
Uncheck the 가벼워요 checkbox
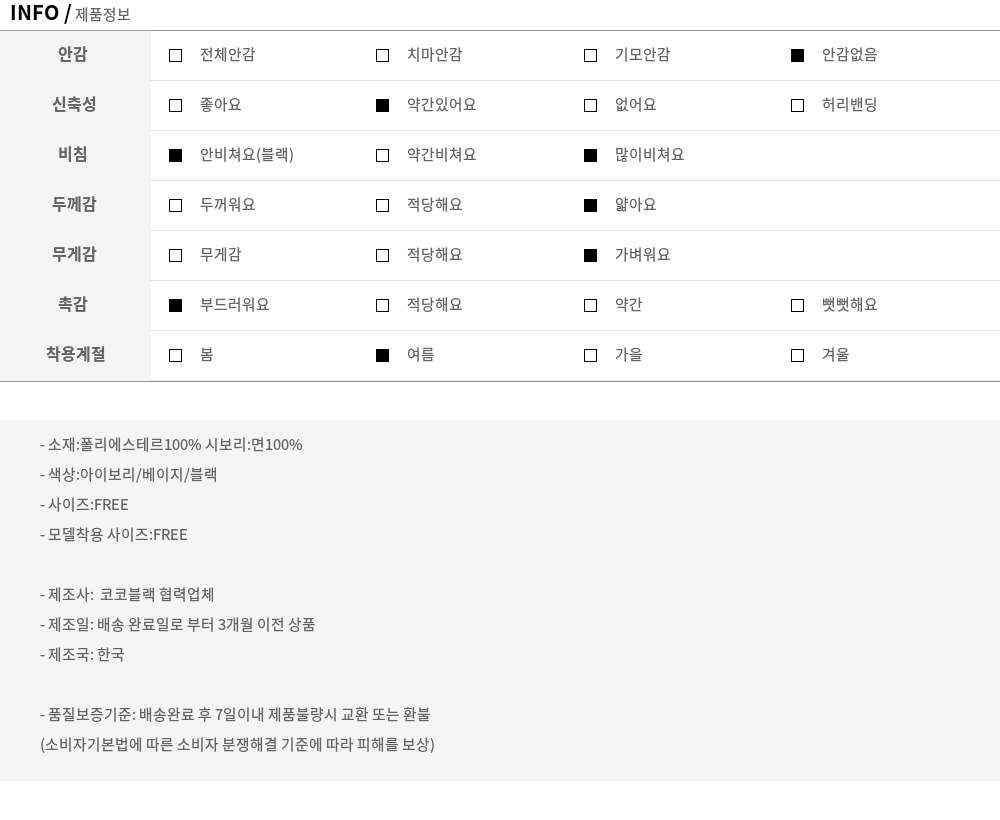(x=590, y=255)
